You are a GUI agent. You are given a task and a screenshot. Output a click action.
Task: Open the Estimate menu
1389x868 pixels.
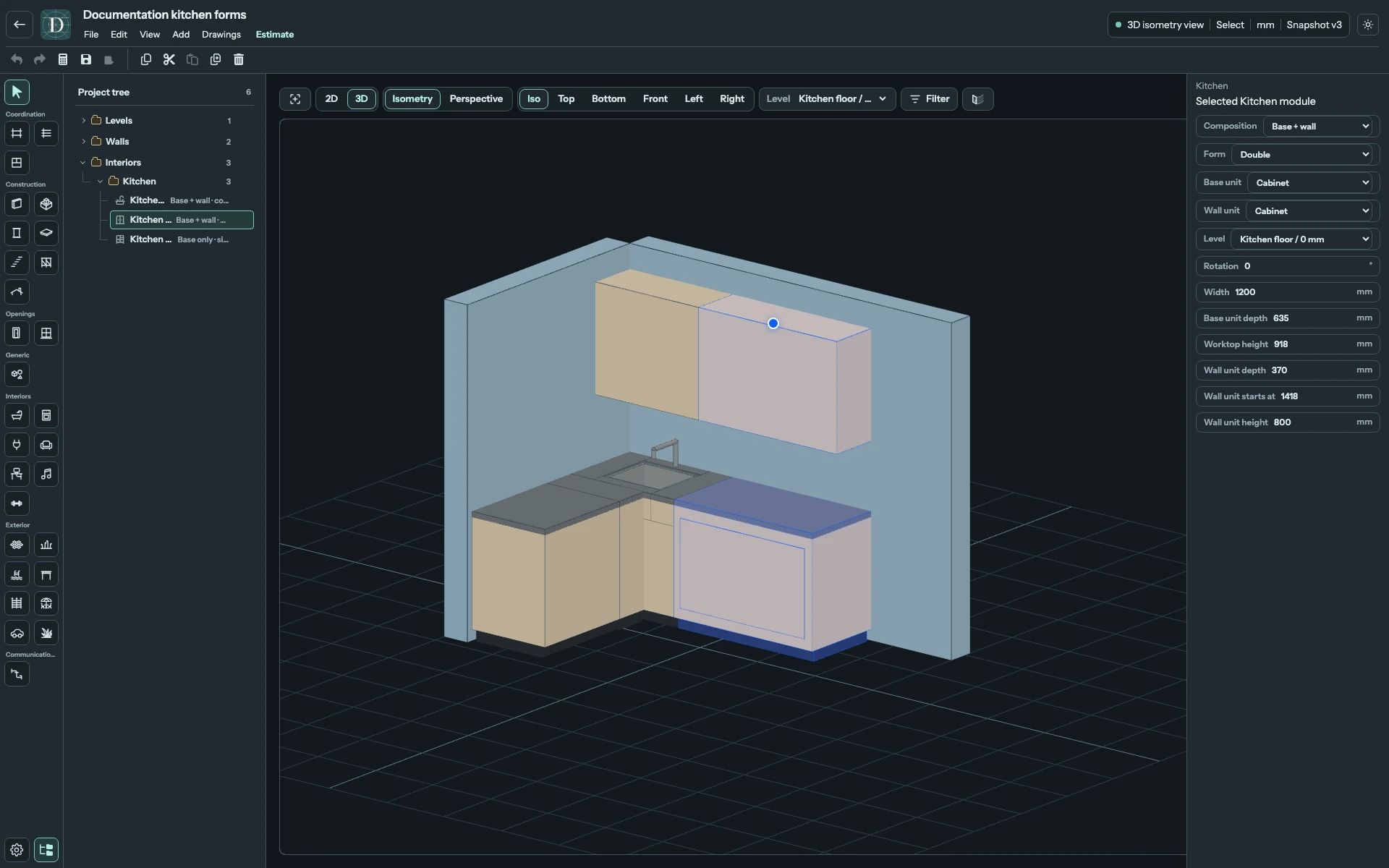pyautogui.click(x=275, y=35)
